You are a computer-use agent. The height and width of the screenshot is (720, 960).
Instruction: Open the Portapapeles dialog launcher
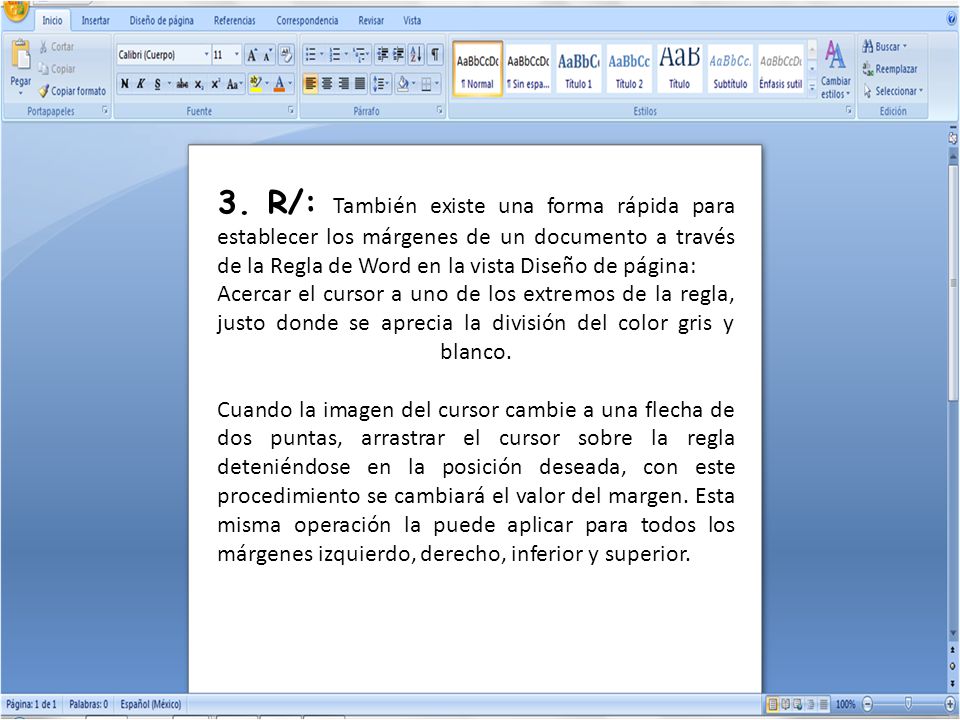pos(105,111)
